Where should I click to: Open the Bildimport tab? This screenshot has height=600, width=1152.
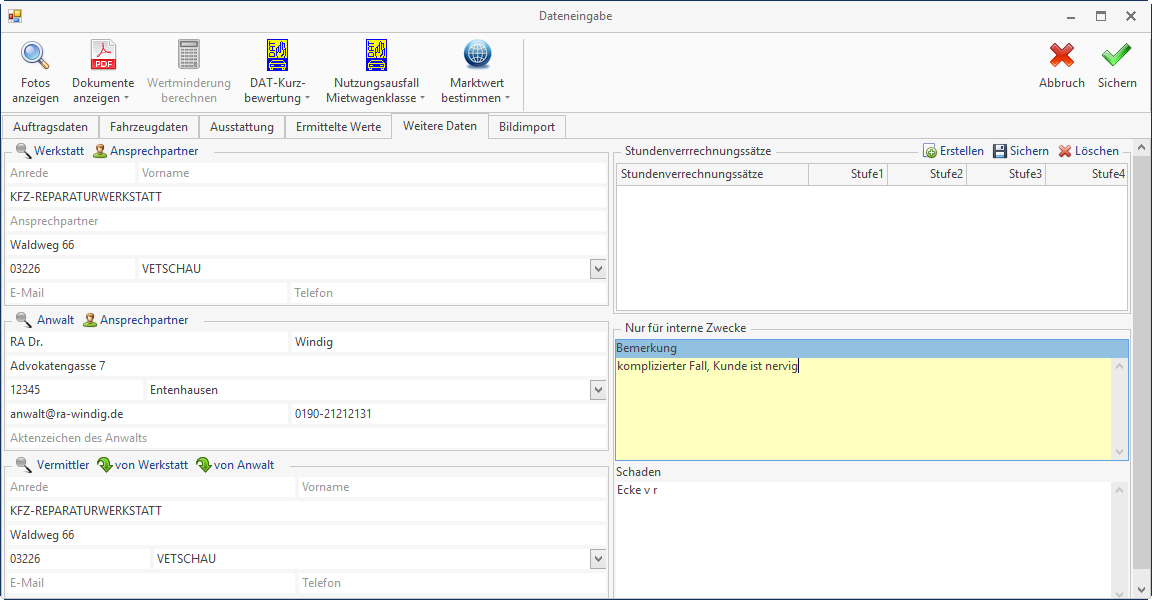click(x=527, y=127)
